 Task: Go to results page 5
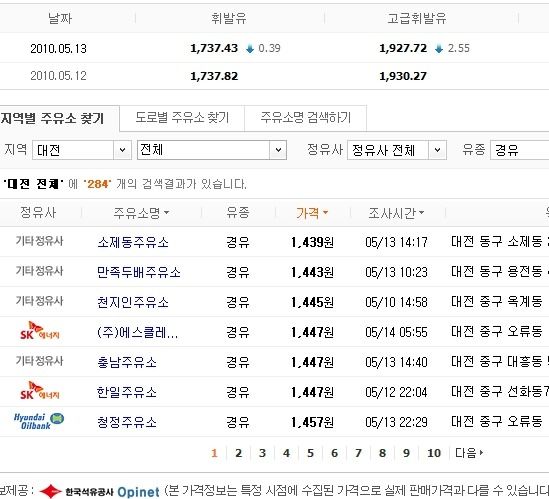pyautogui.click(x=311, y=453)
